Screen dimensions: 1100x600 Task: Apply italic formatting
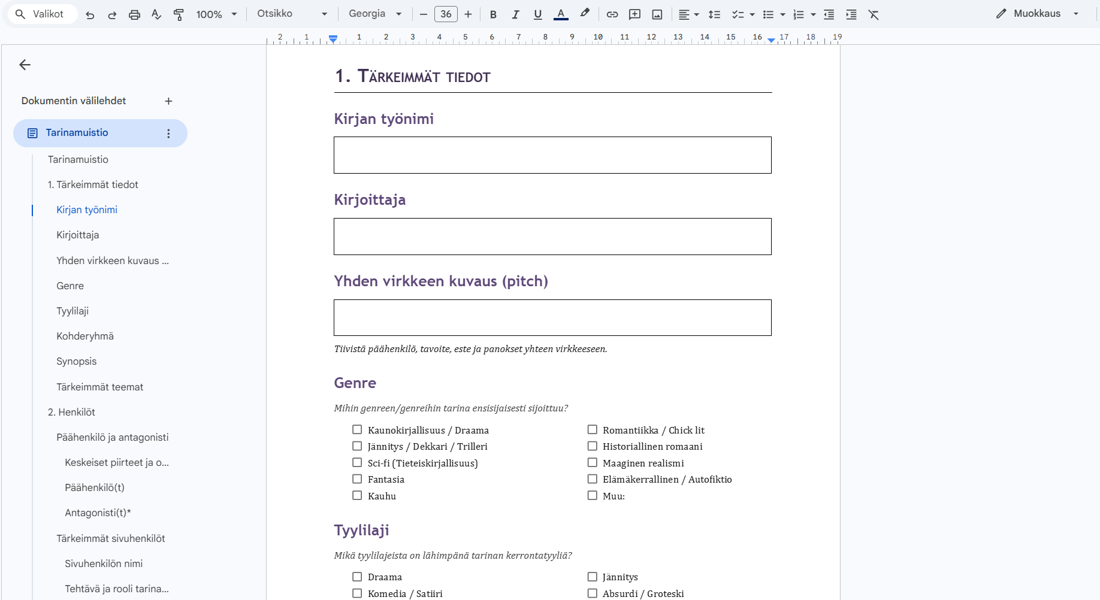pos(516,14)
